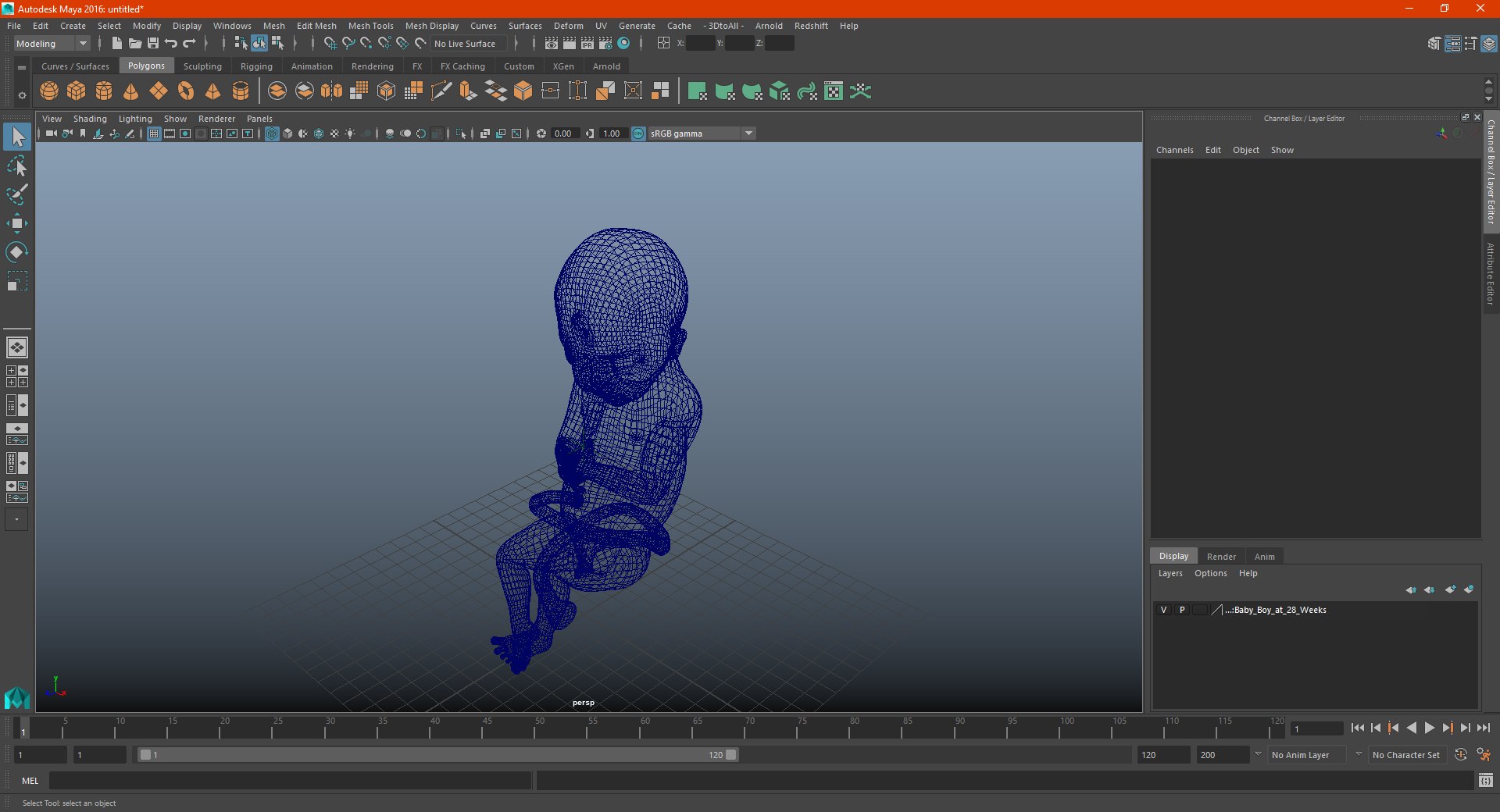Click the Redo arrow icon
Viewport: 1500px width, 812px height.
point(189,44)
